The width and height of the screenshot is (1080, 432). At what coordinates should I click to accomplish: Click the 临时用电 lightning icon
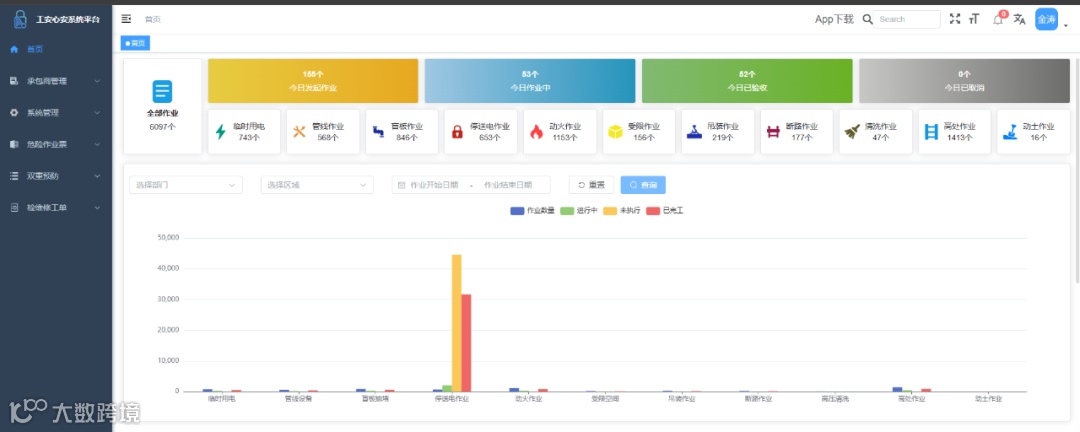[220, 132]
